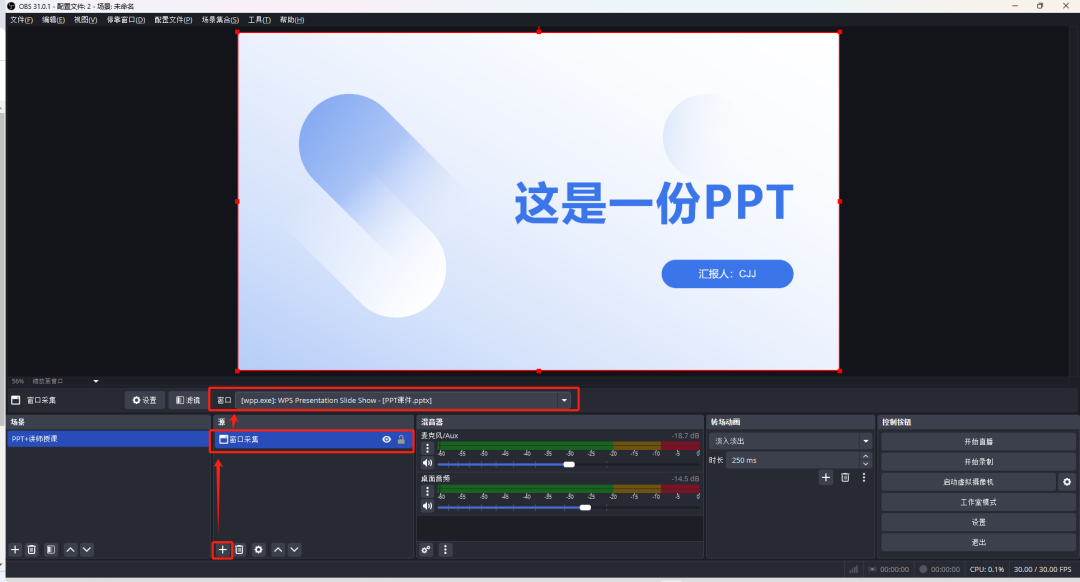Mute 桌面音频 using its speaker icon
1080x582 pixels.
click(x=427, y=505)
